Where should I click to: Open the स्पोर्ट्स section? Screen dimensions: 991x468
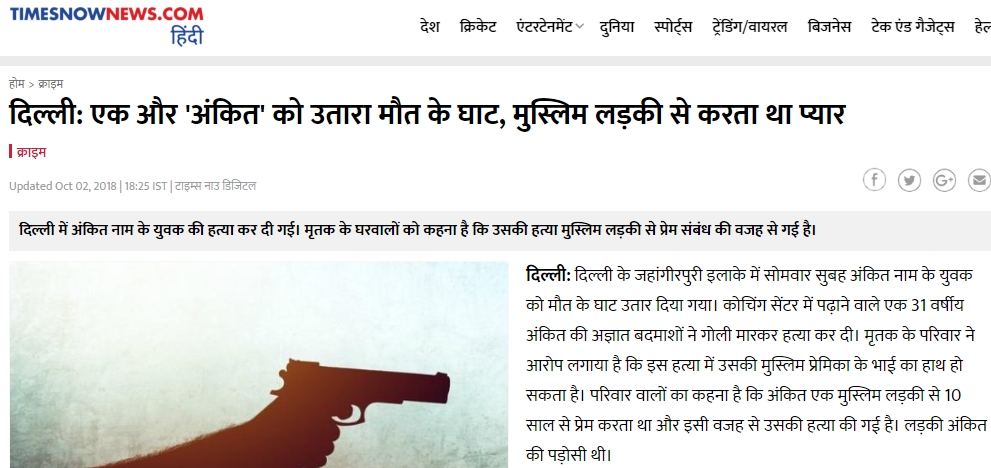[673, 27]
